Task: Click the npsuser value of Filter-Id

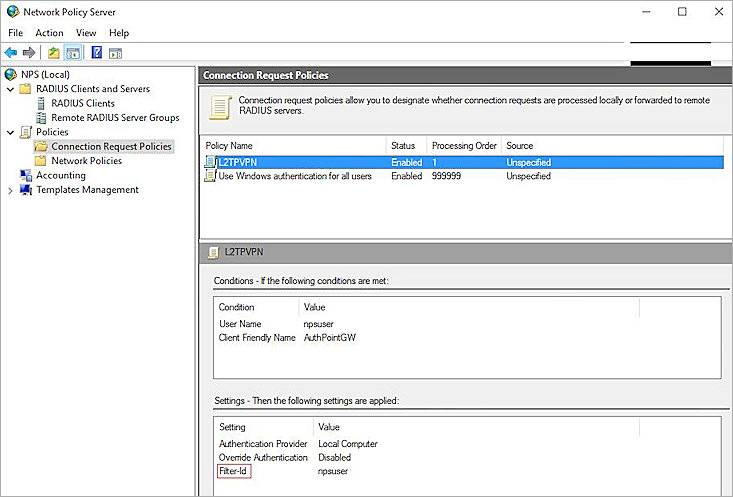Action: (x=333, y=471)
